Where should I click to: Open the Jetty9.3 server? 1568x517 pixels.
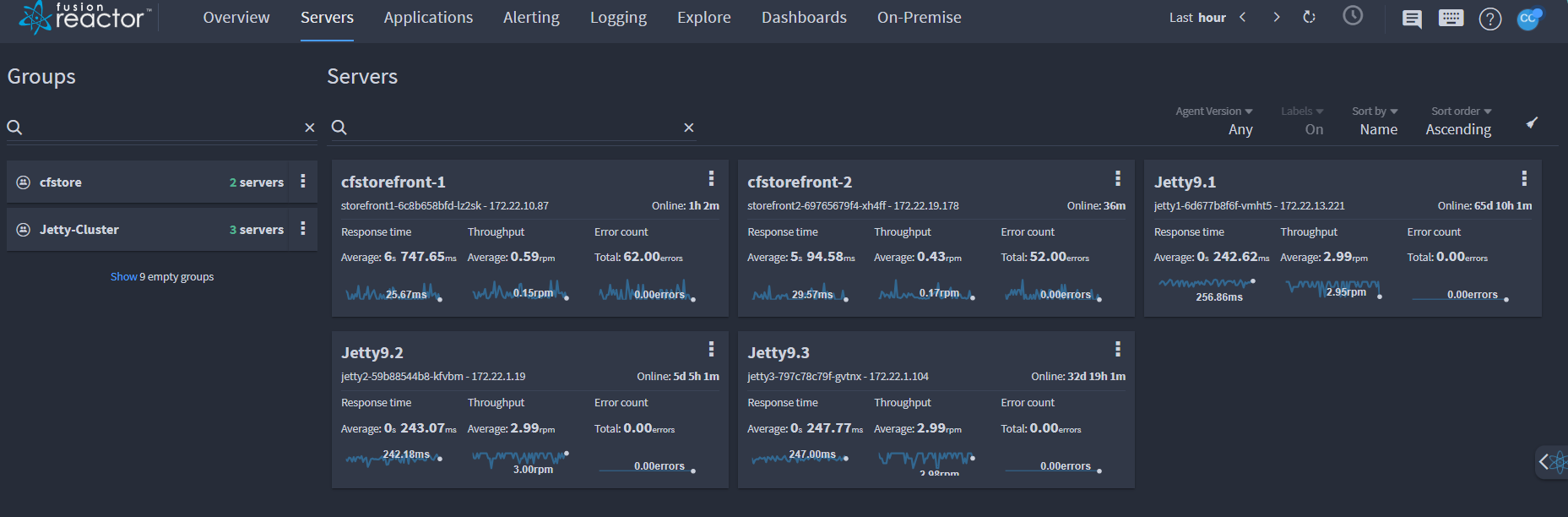pyautogui.click(x=779, y=352)
